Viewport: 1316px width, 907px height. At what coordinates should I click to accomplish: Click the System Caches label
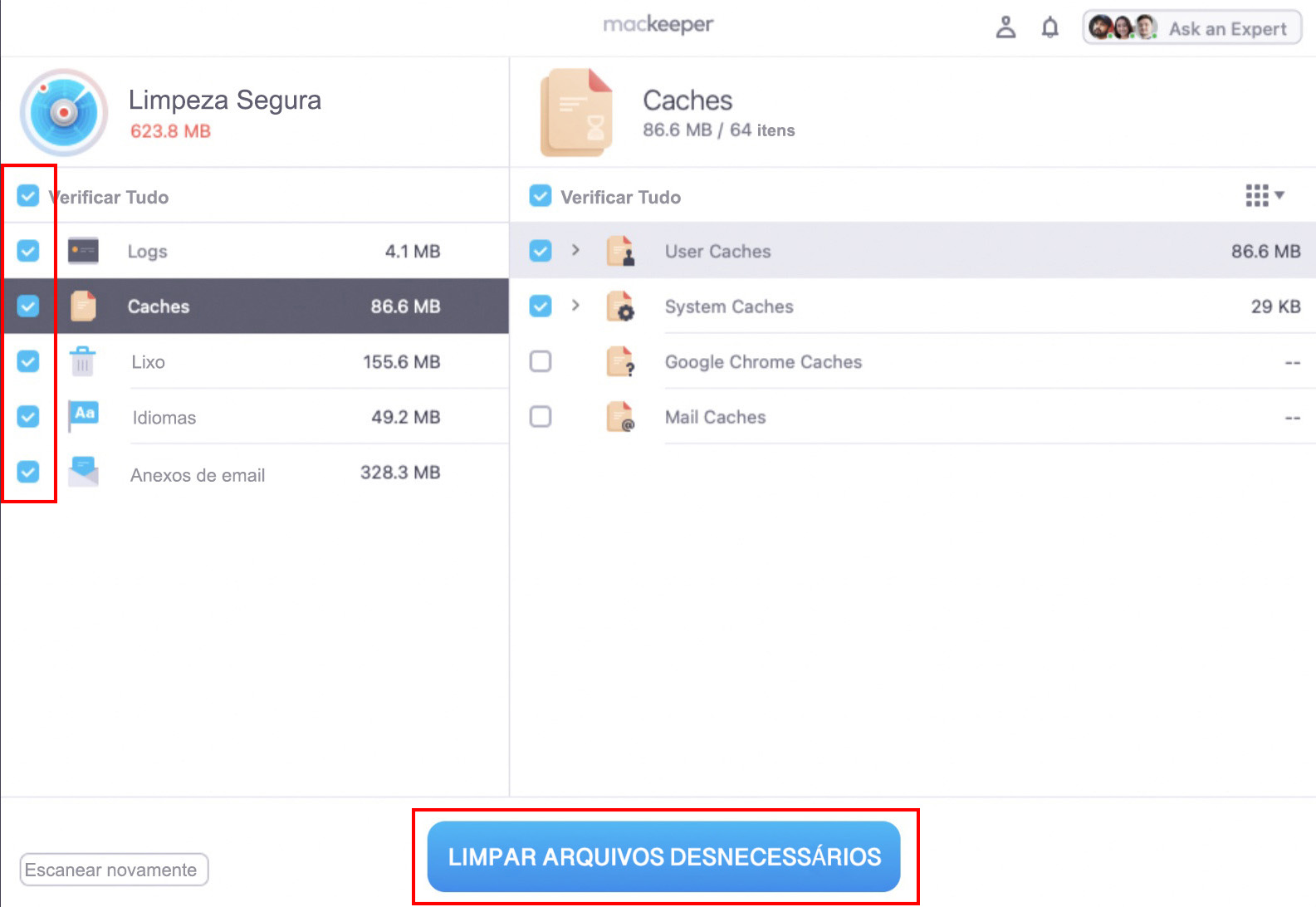click(x=729, y=306)
